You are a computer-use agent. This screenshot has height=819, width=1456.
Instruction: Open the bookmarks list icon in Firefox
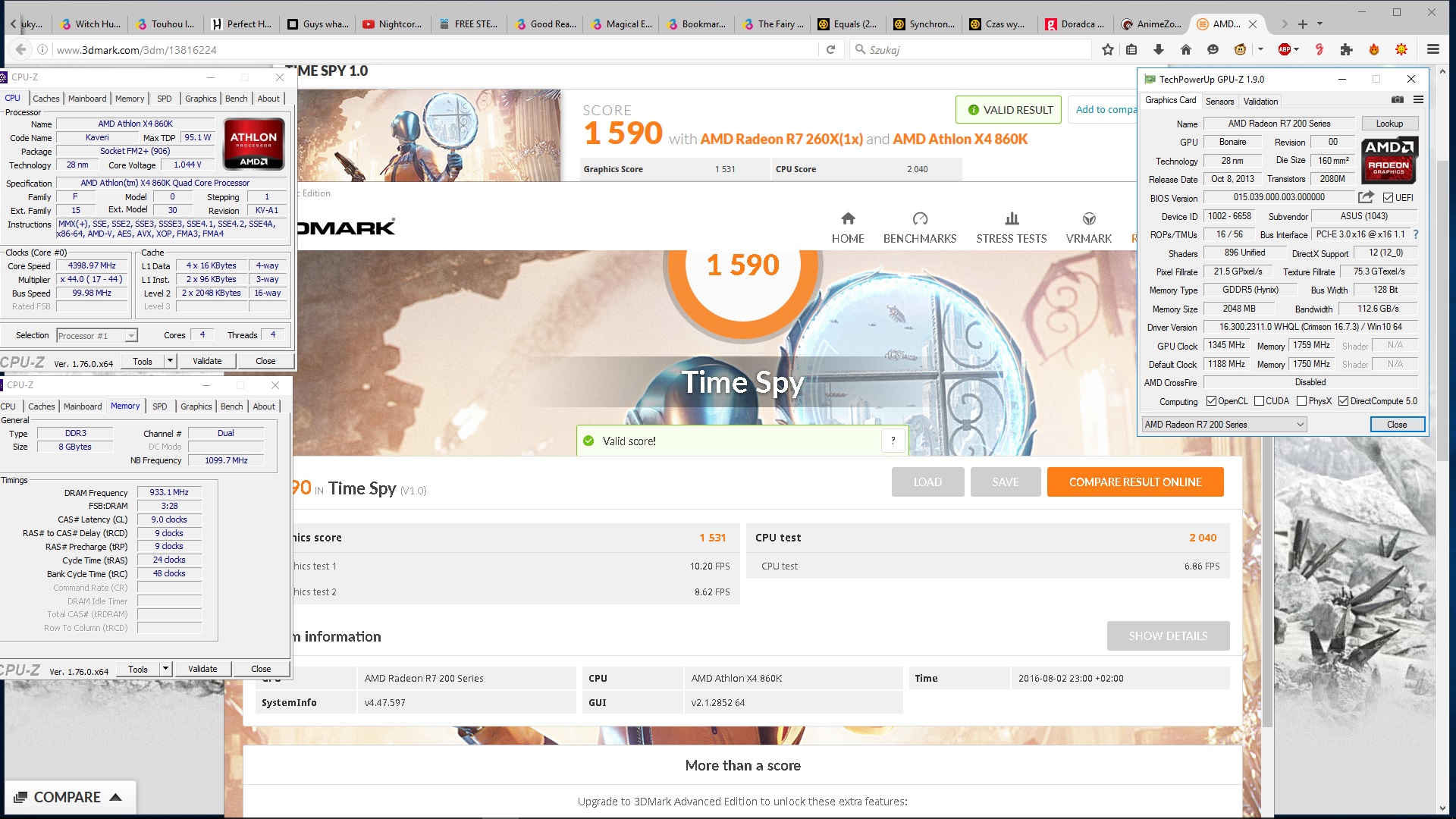pyautogui.click(x=1131, y=49)
